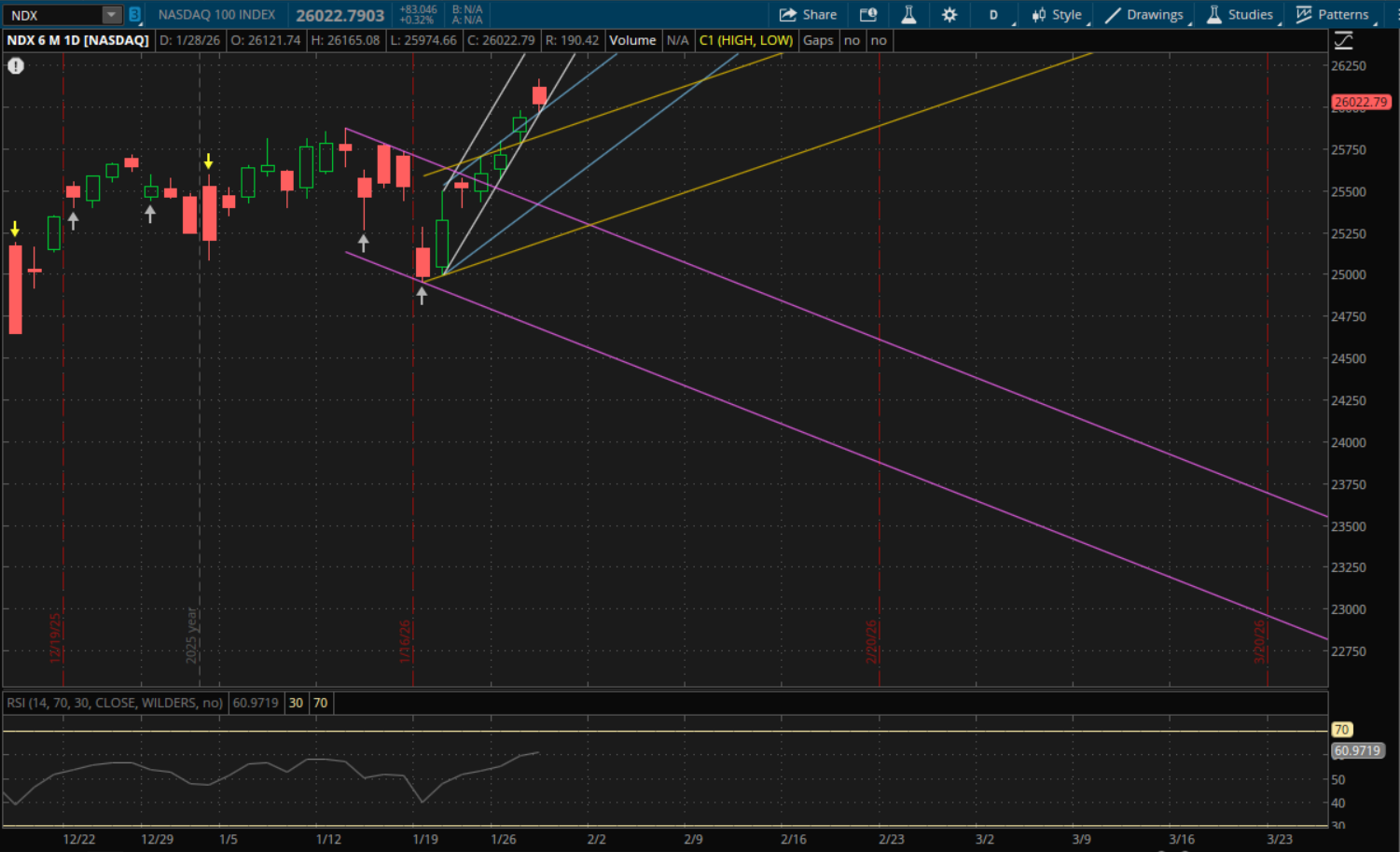
Task: Toggle the Gaps indicator label
Action: click(x=818, y=40)
